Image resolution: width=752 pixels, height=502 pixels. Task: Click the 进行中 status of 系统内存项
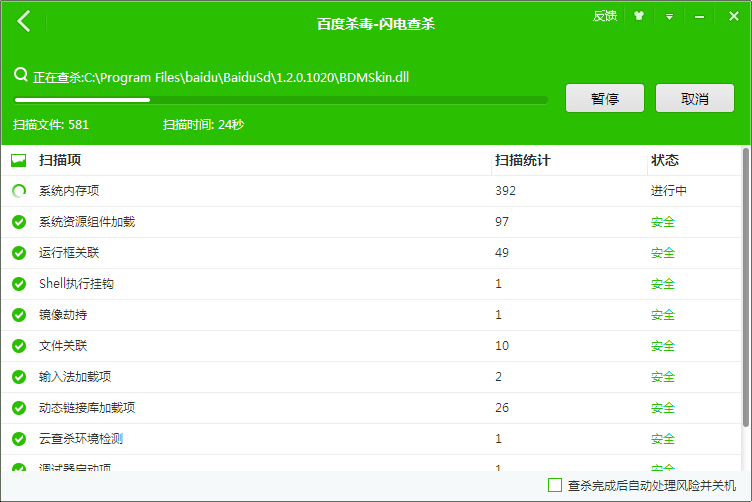coord(669,191)
